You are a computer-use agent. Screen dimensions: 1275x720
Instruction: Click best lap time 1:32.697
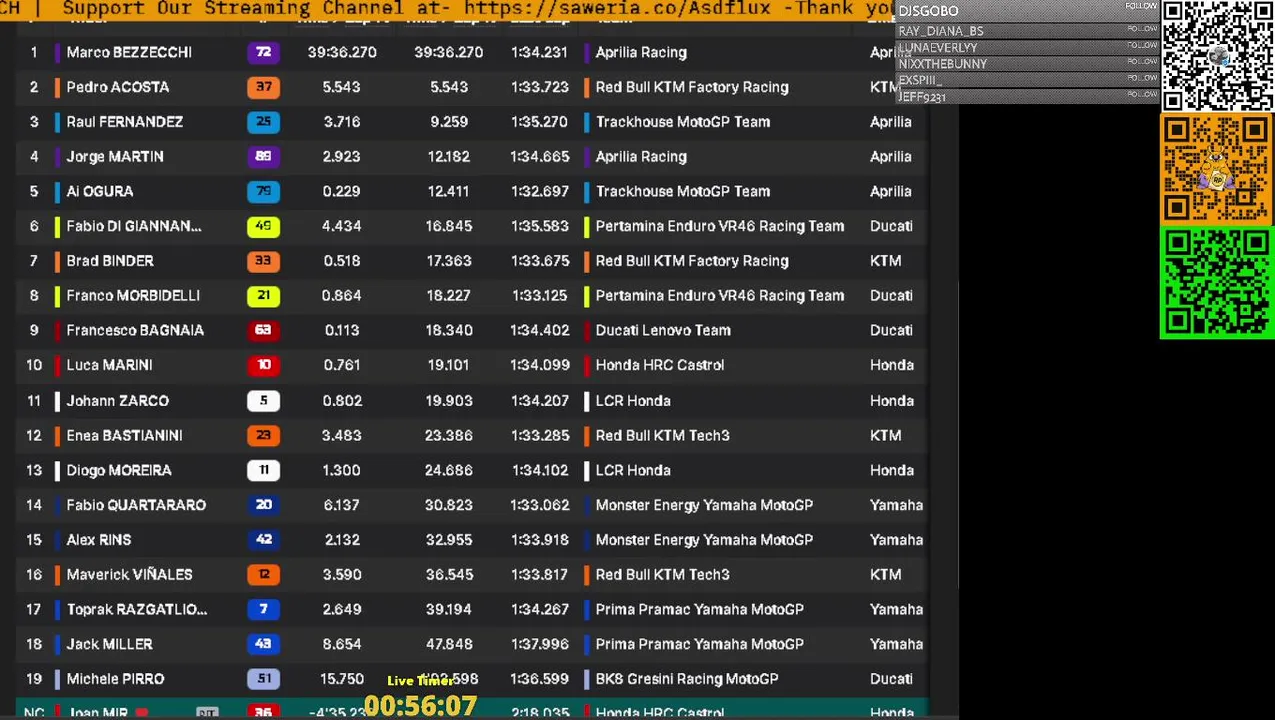point(540,191)
